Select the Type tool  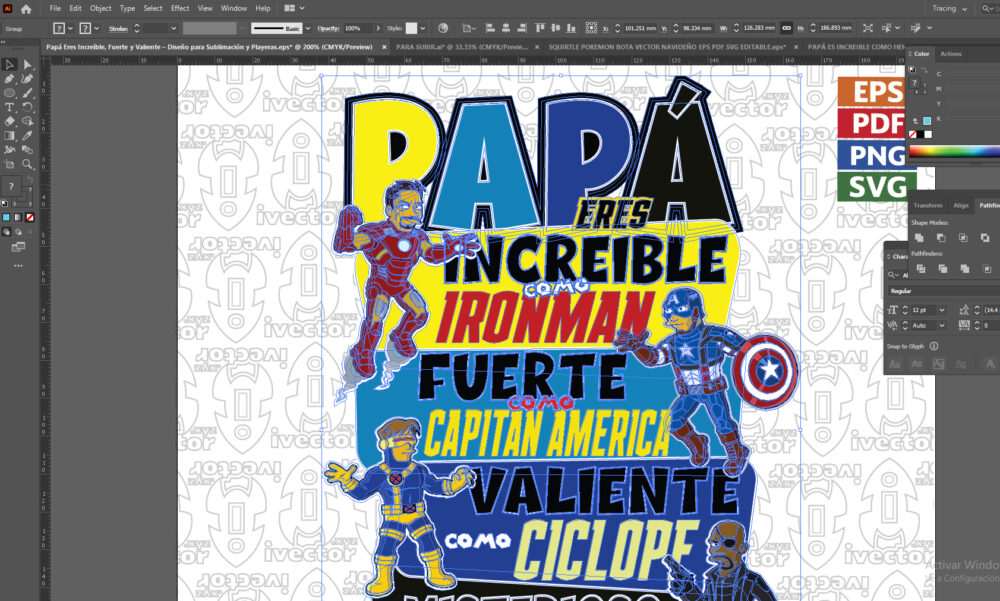(9, 107)
